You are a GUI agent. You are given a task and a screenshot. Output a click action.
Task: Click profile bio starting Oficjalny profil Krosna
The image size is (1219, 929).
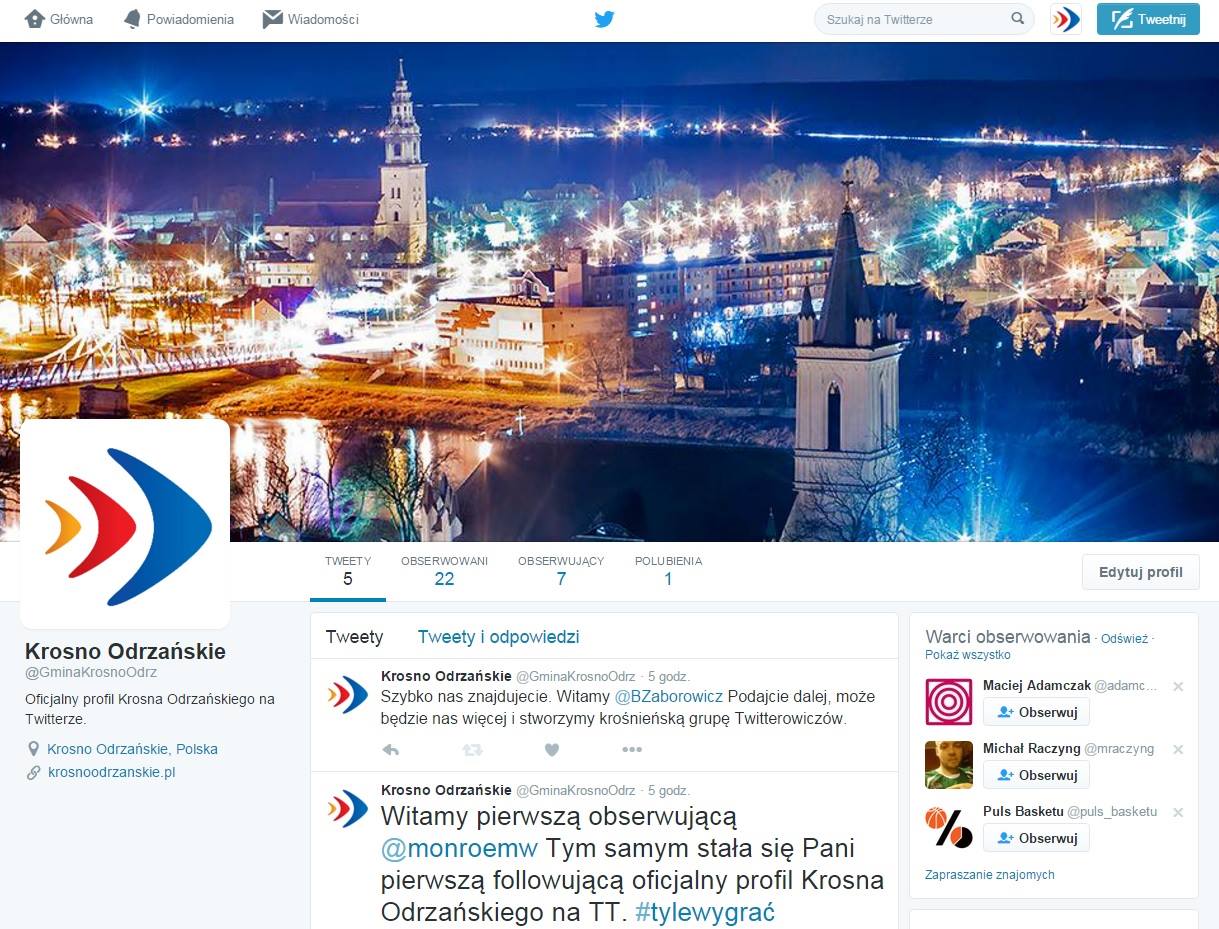tap(150, 708)
